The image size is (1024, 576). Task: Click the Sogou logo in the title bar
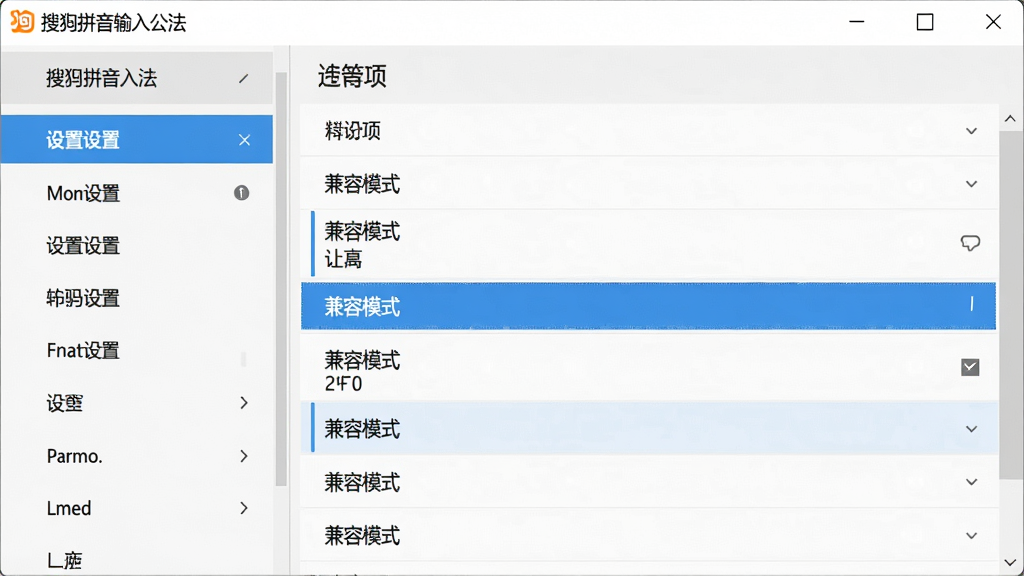pos(22,22)
